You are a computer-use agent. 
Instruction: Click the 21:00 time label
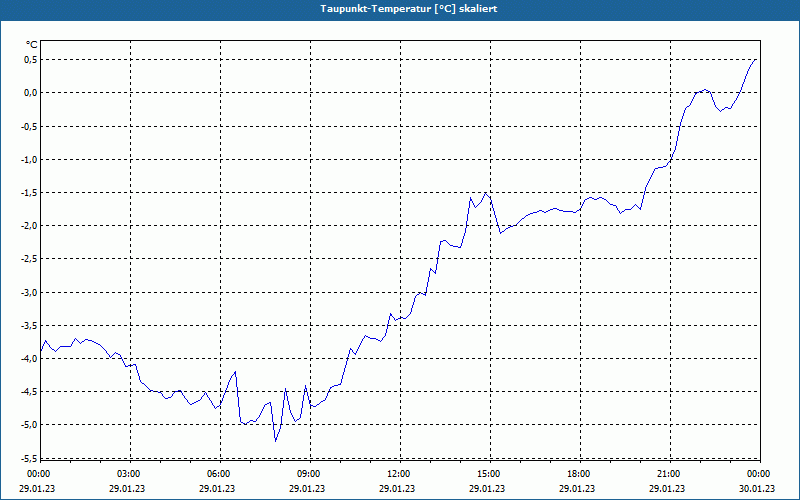coord(669,474)
